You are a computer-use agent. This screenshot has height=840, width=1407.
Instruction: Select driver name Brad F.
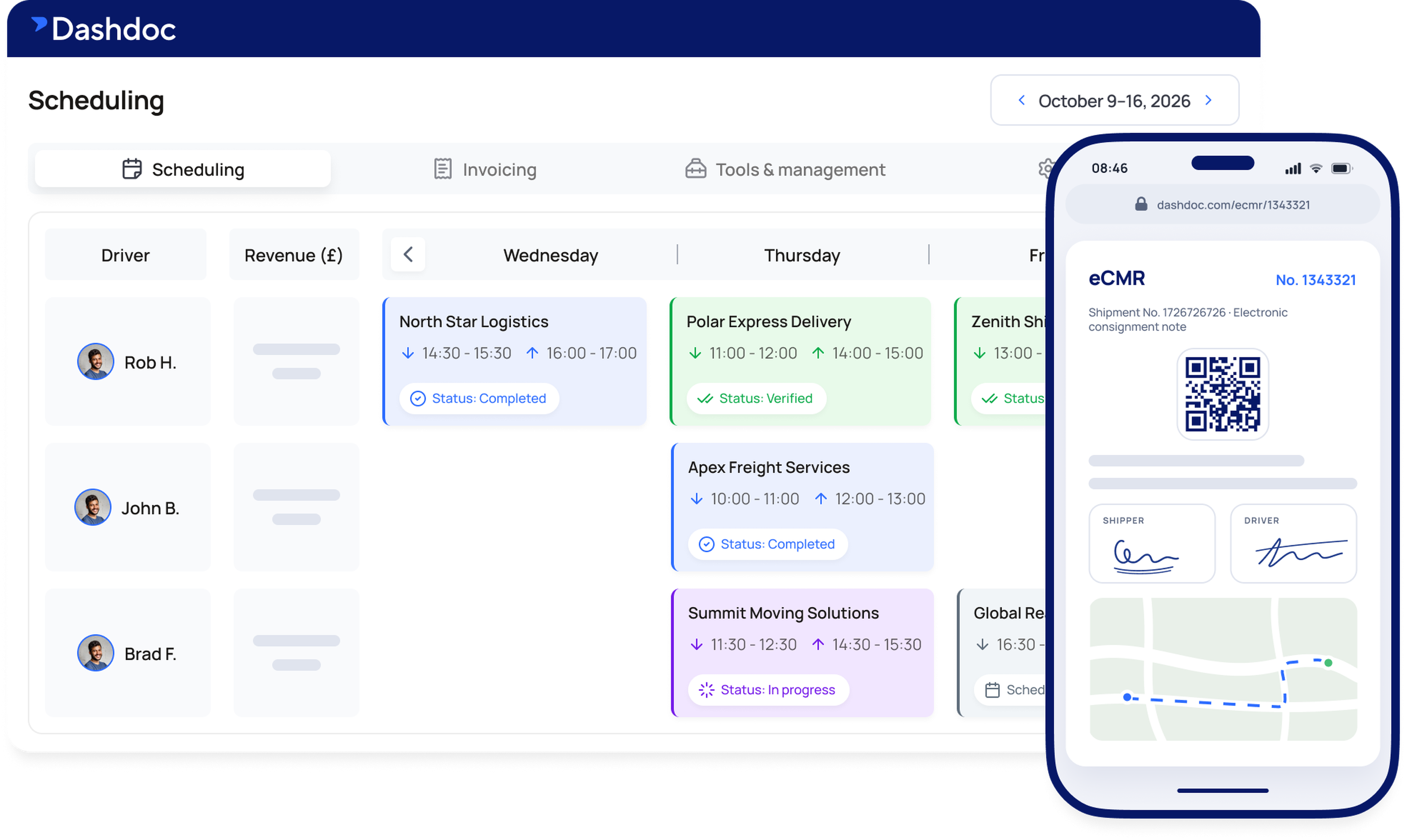151,654
